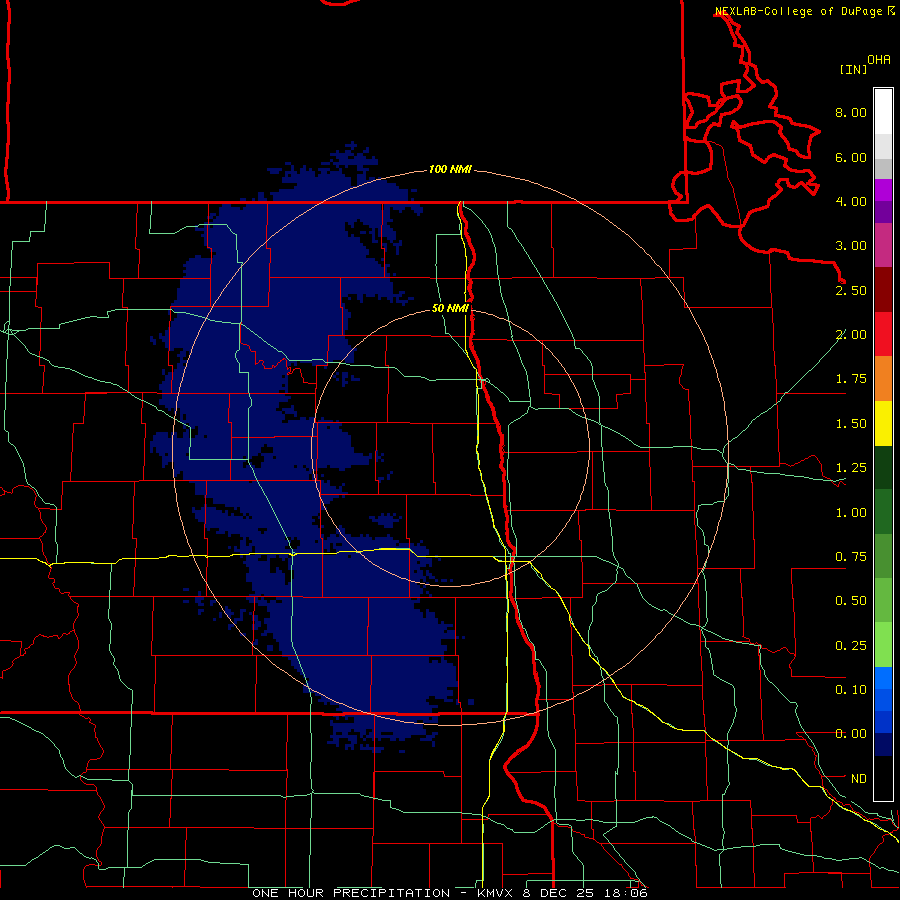The image size is (900, 900).
Task: Click the 3.00 legend value
Action: click(x=851, y=246)
